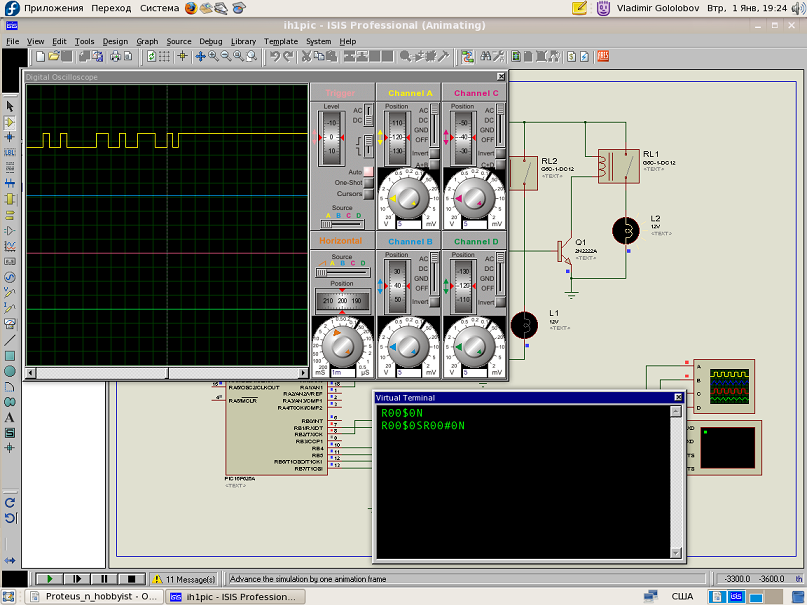
Task: Open the Template menu
Action: 281,41
